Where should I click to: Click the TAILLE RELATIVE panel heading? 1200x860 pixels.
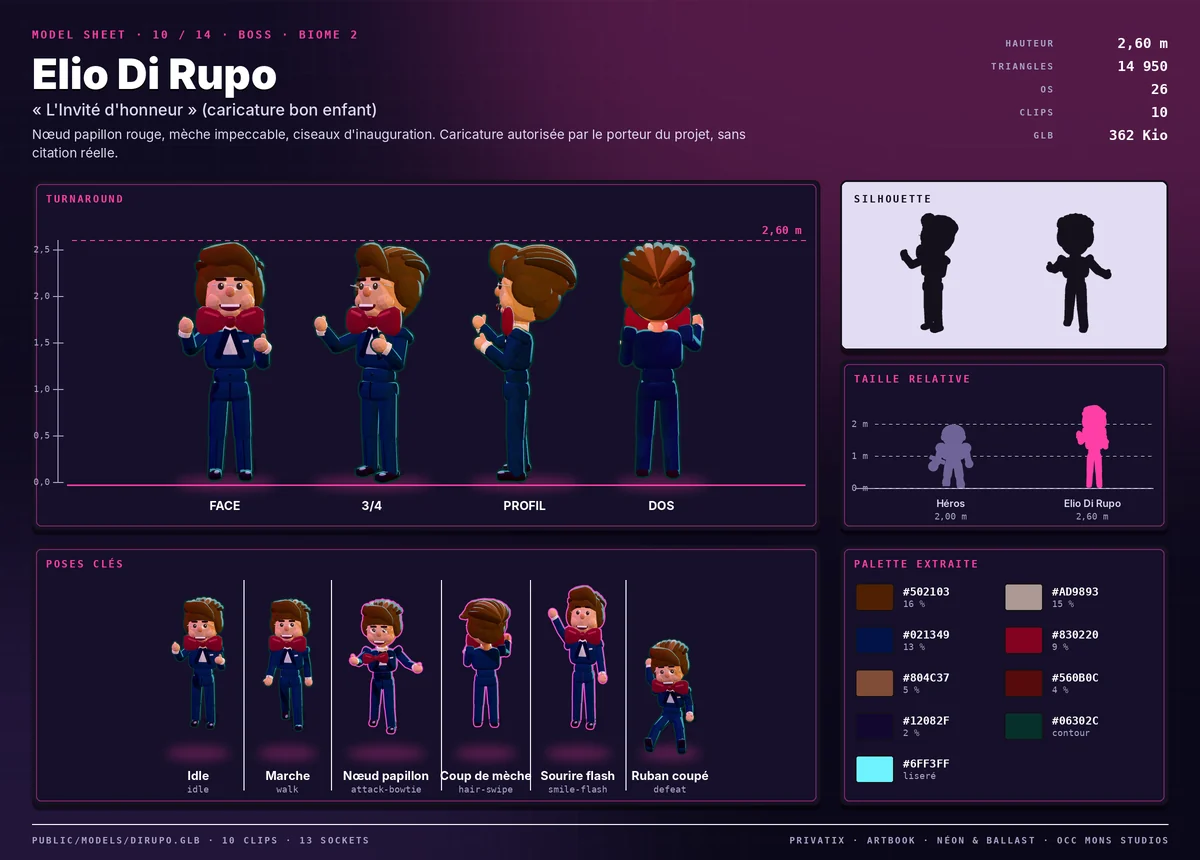tap(912, 379)
